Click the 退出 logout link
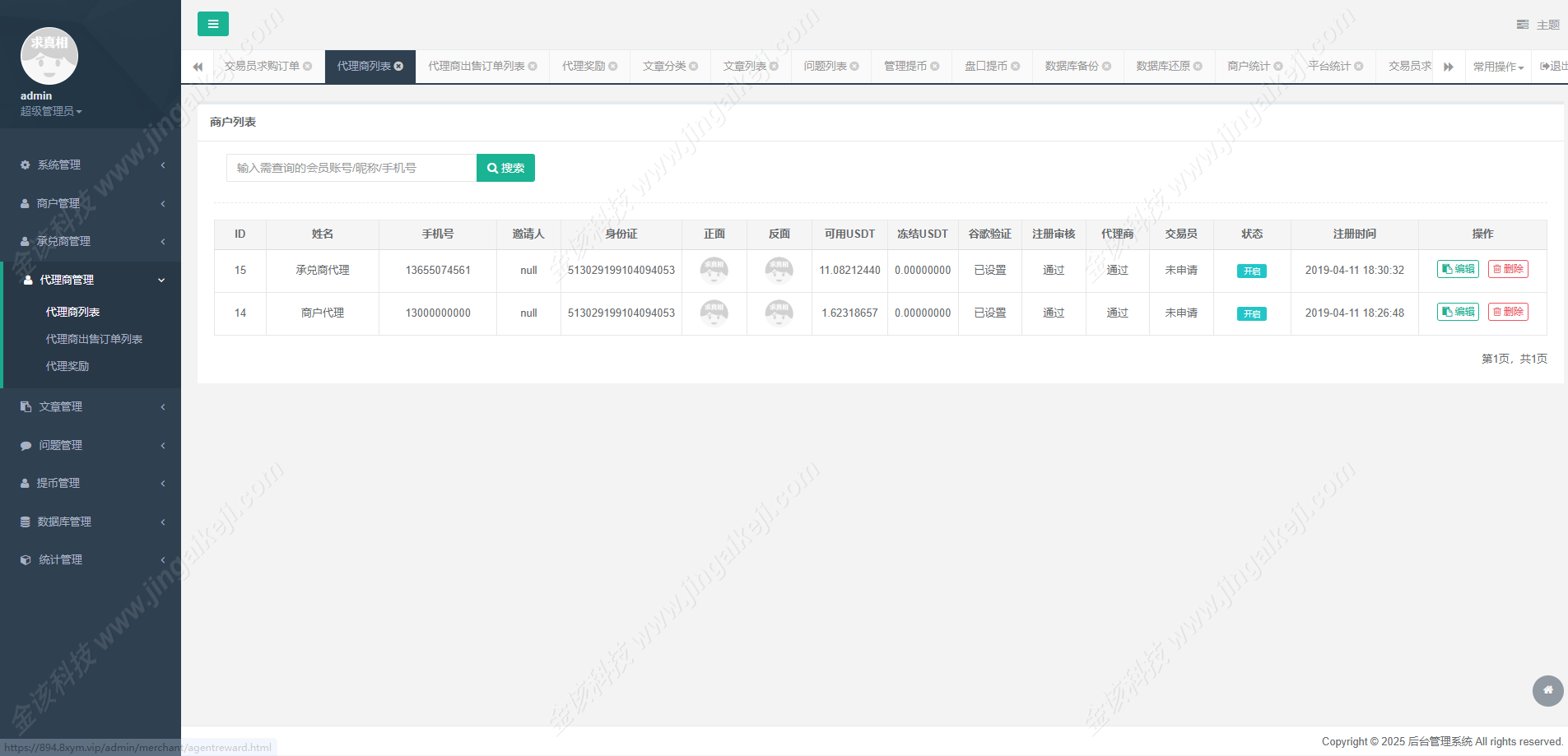The height and width of the screenshot is (756, 1568). [1554, 67]
